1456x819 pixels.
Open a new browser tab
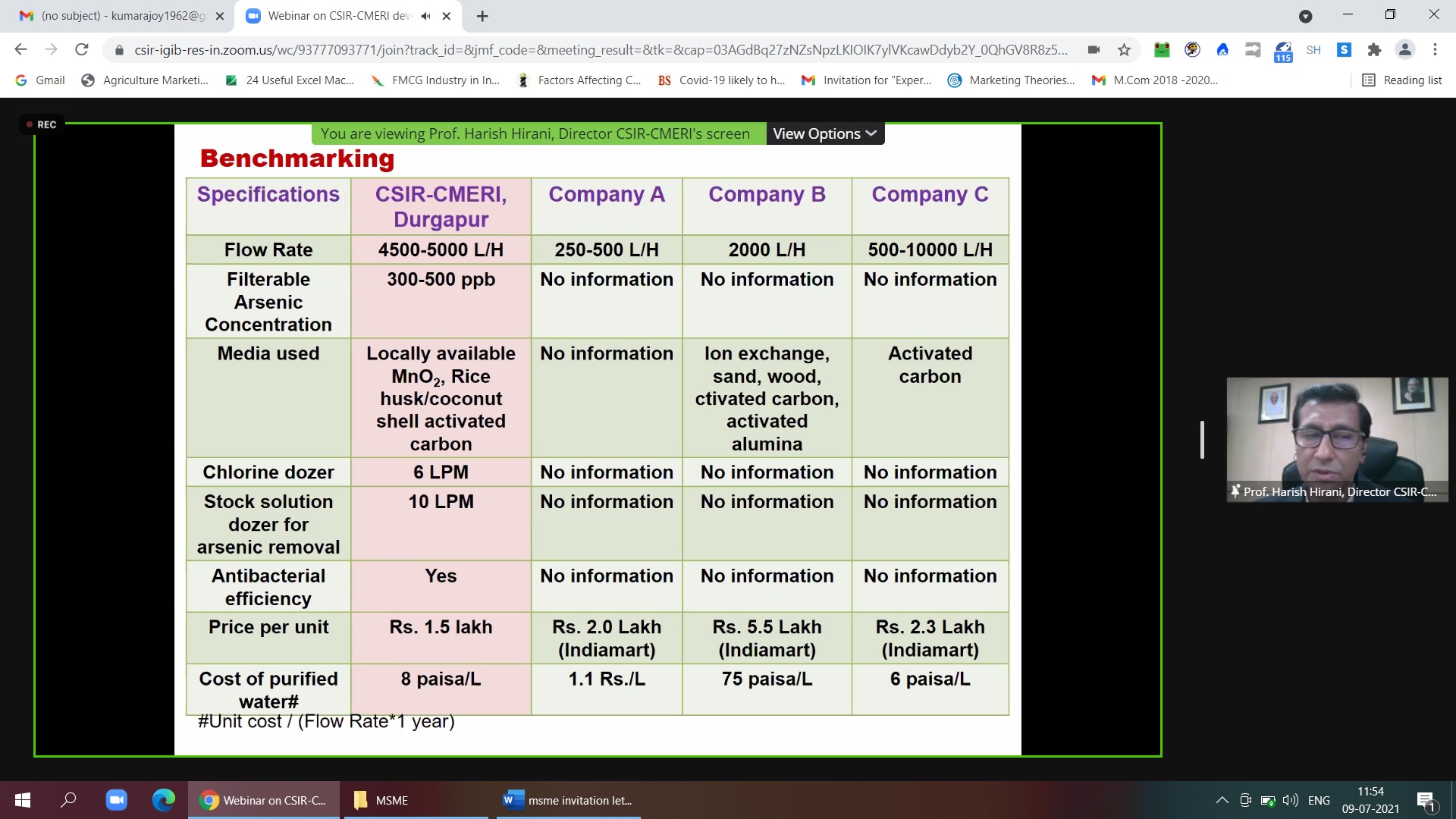tap(482, 16)
